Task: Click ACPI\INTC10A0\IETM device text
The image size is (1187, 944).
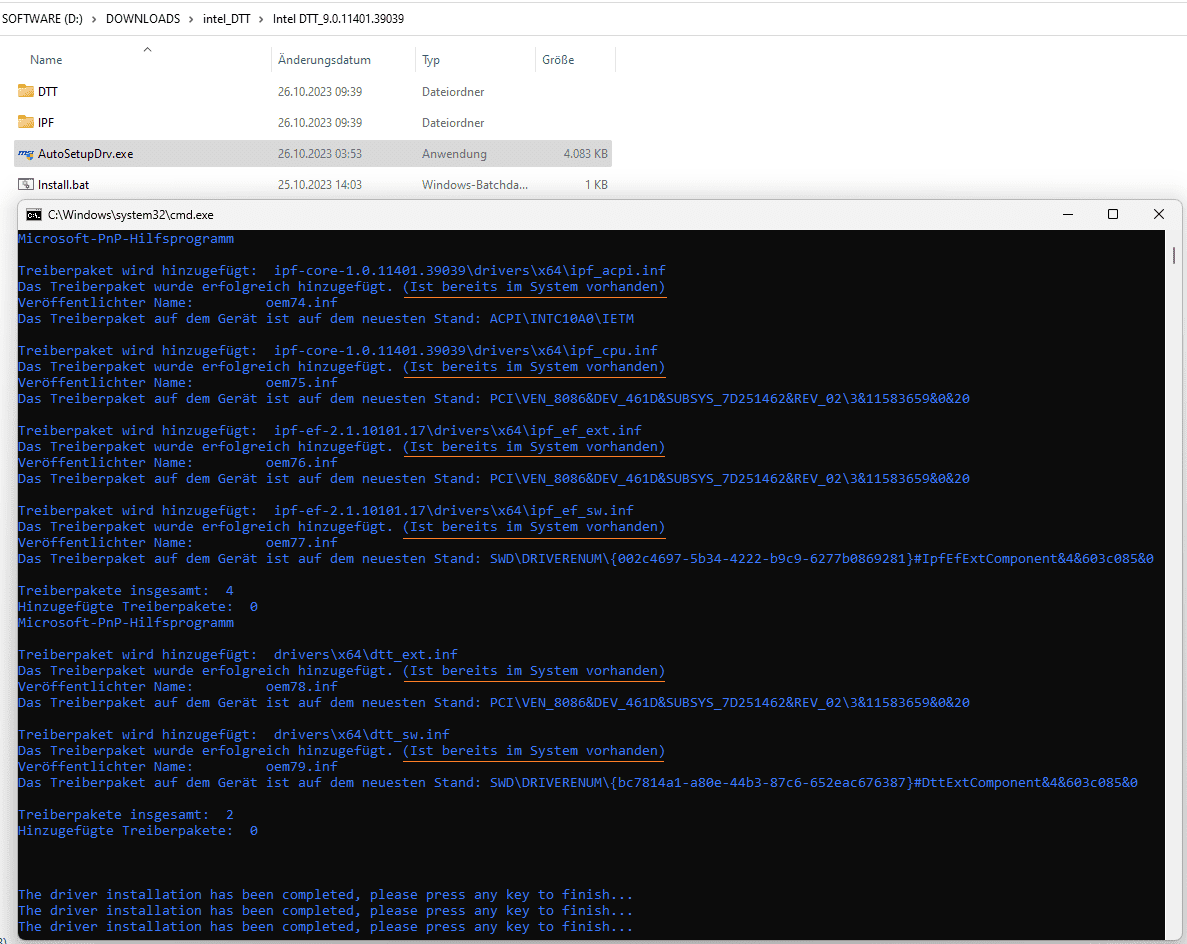Action: pyautogui.click(x=562, y=319)
